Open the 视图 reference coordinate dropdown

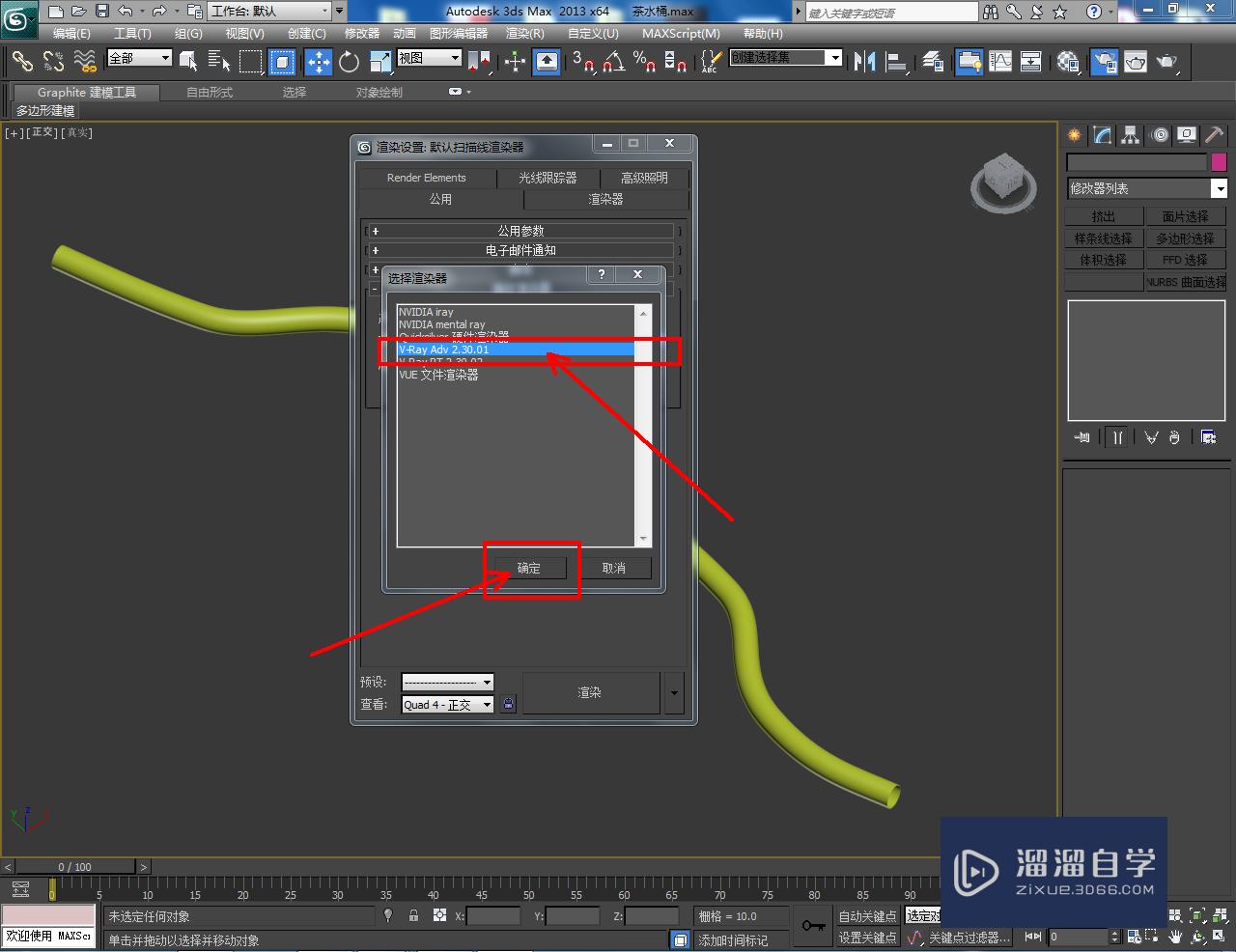(x=430, y=58)
